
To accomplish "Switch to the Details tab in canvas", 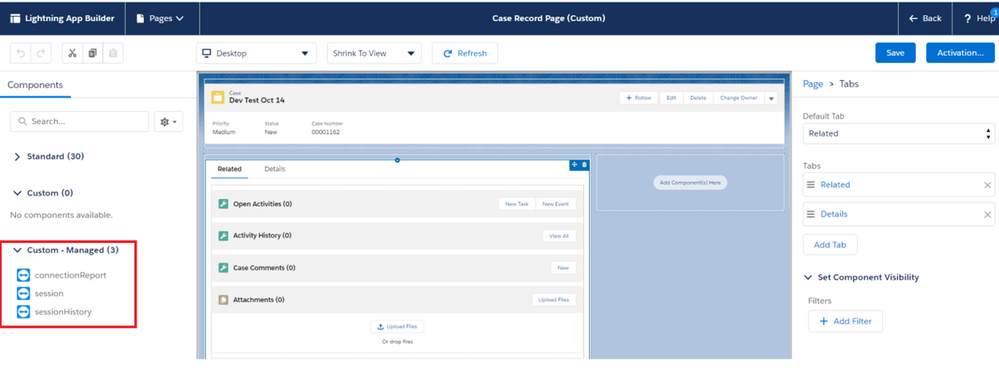I will [275, 169].
